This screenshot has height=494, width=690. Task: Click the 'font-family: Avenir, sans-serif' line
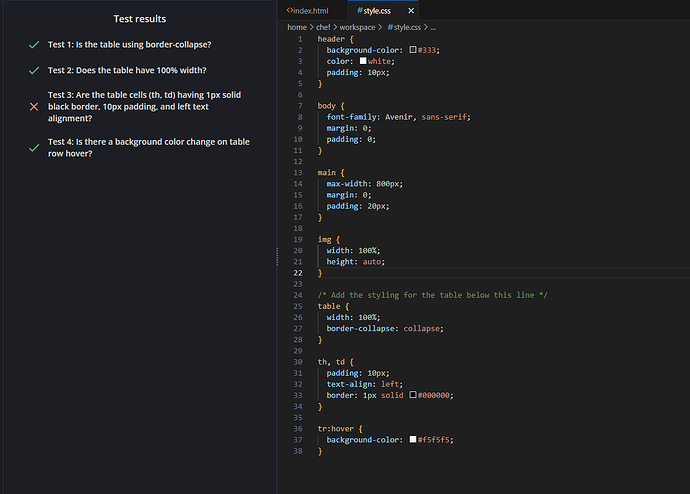coord(398,117)
